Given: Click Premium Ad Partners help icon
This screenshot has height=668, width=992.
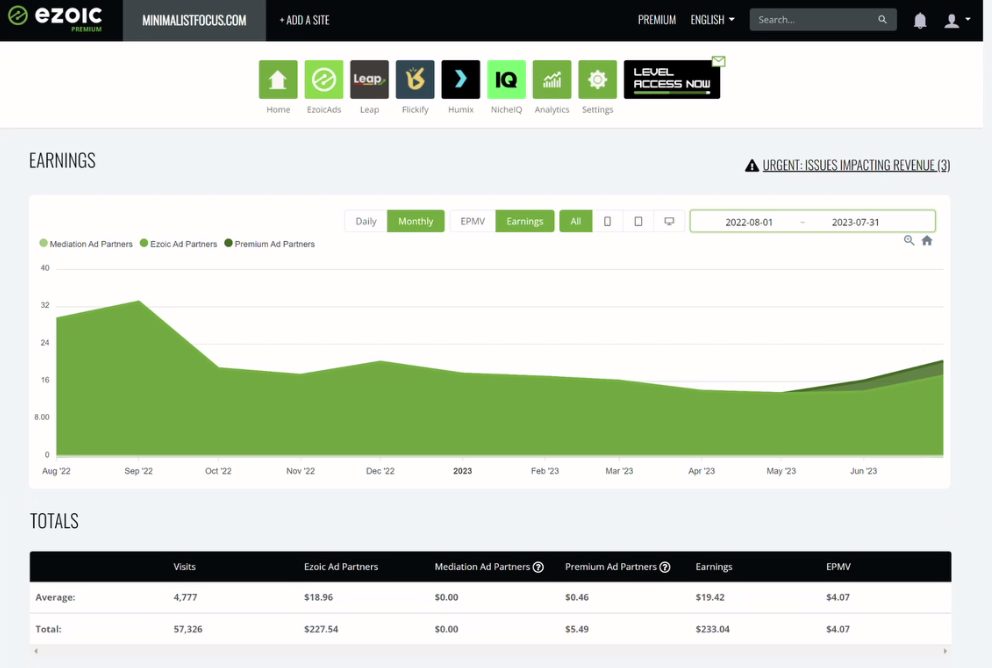Looking at the screenshot, I should pyautogui.click(x=665, y=567).
